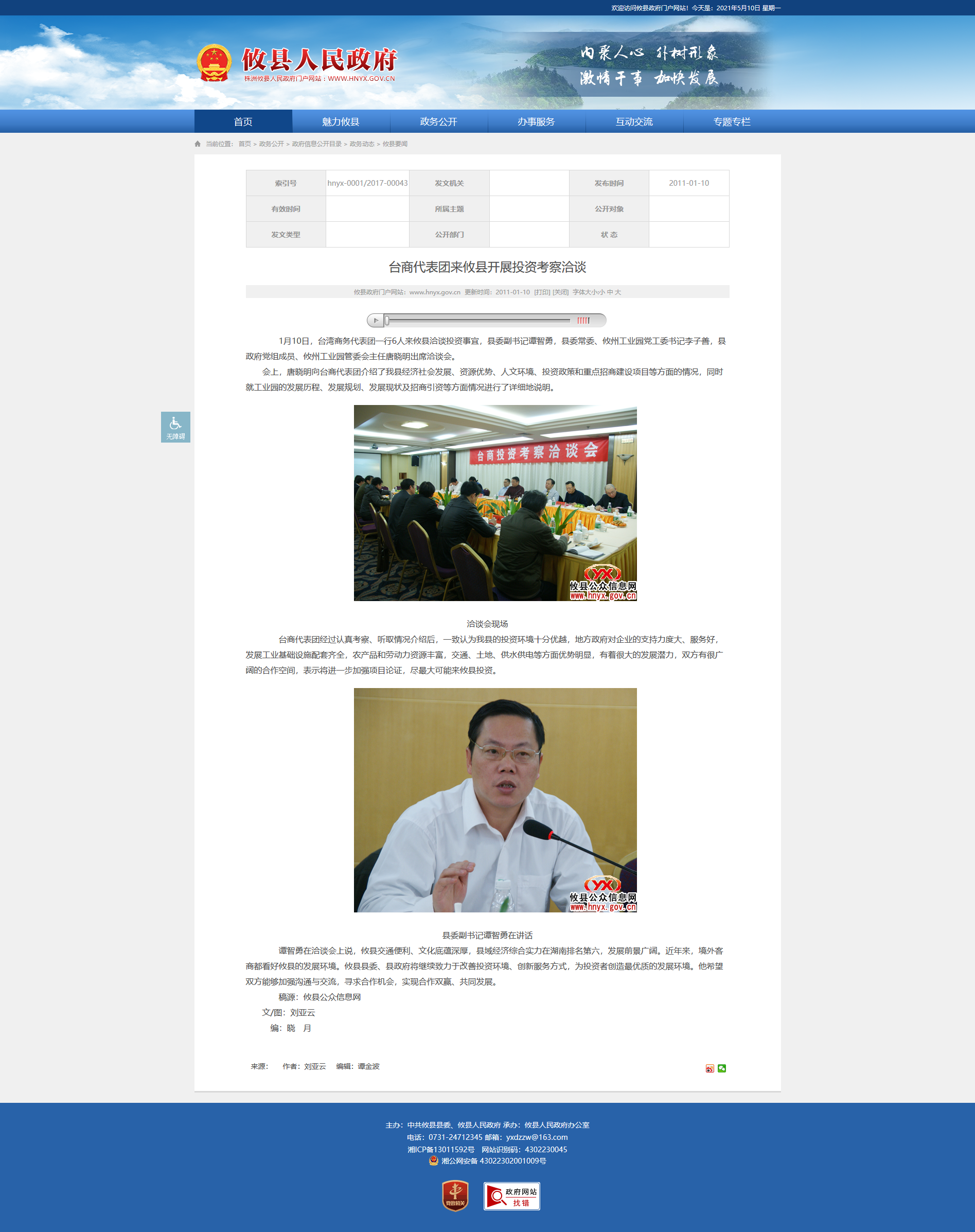Click the 党政机关 badge icon
Viewport: 975px width, 1232px height.
tap(455, 1195)
